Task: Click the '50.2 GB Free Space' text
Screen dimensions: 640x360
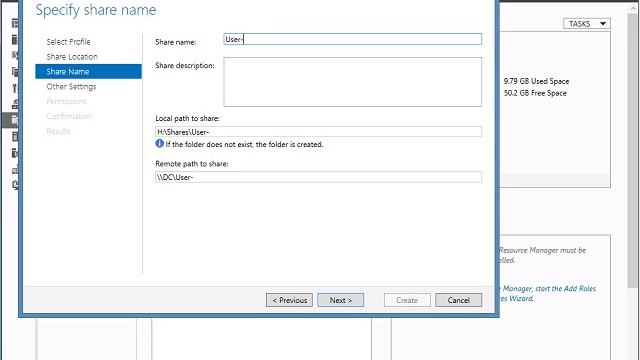Action: (535, 93)
